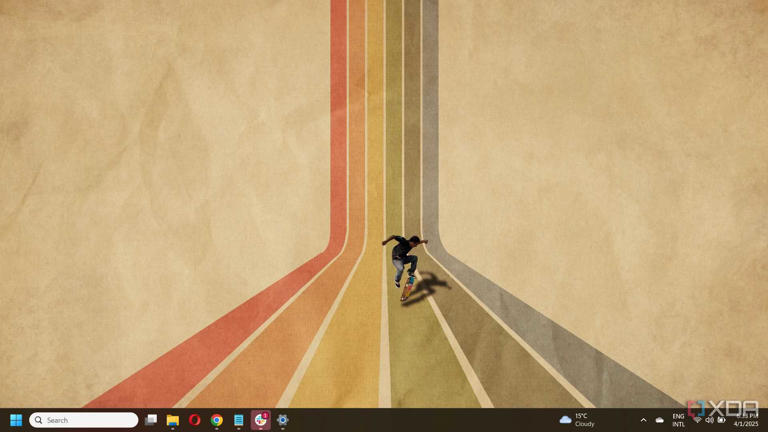Open Wi-Fi network quick settings
The height and width of the screenshot is (432, 768).
point(697,420)
